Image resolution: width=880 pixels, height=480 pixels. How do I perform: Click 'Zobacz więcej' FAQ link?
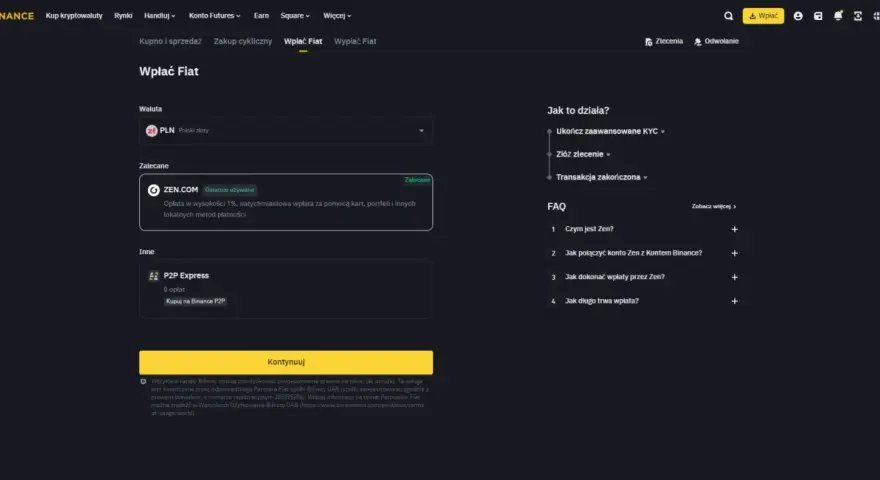[713, 207]
